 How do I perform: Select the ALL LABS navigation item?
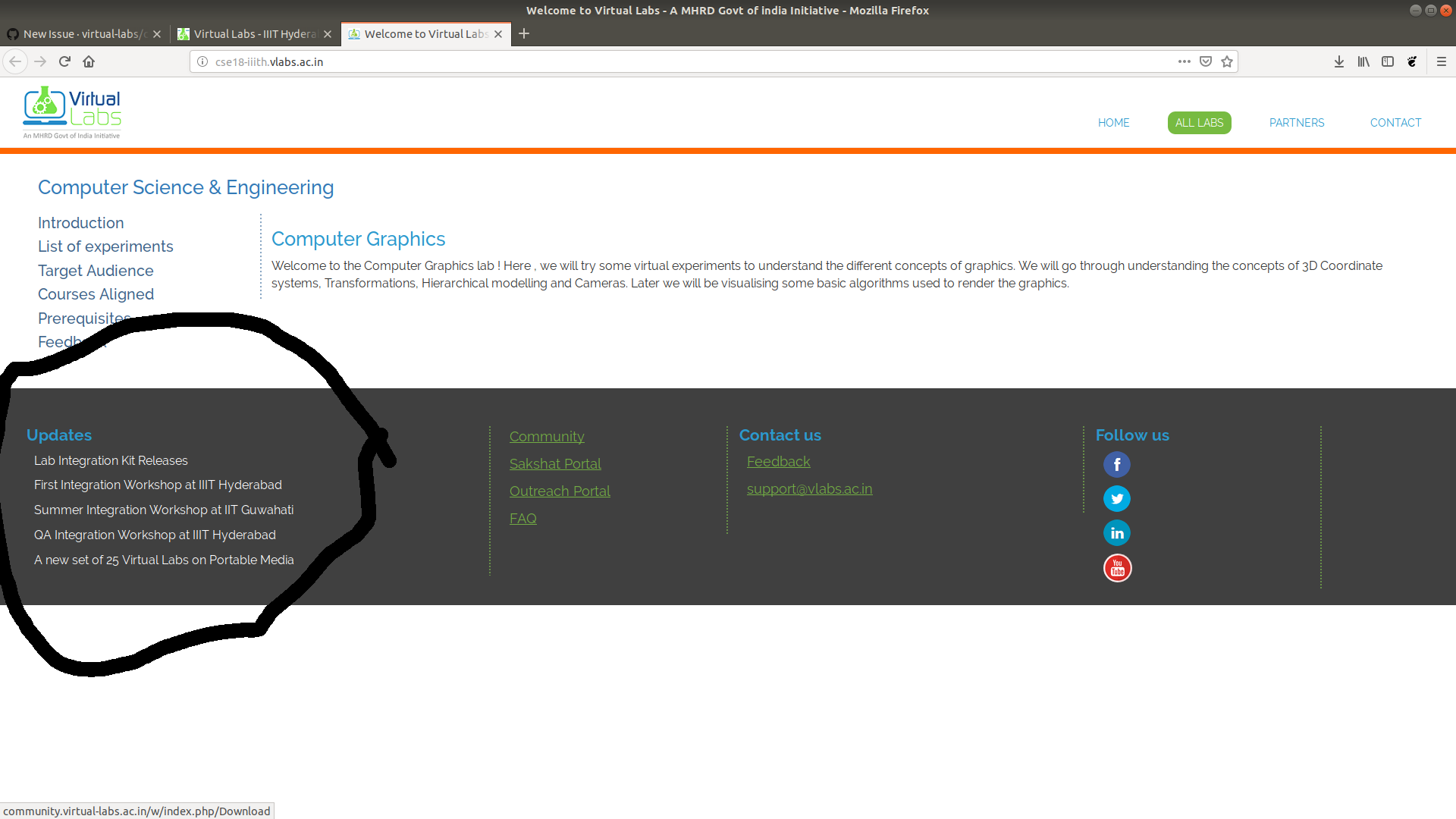tap(1199, 123)
